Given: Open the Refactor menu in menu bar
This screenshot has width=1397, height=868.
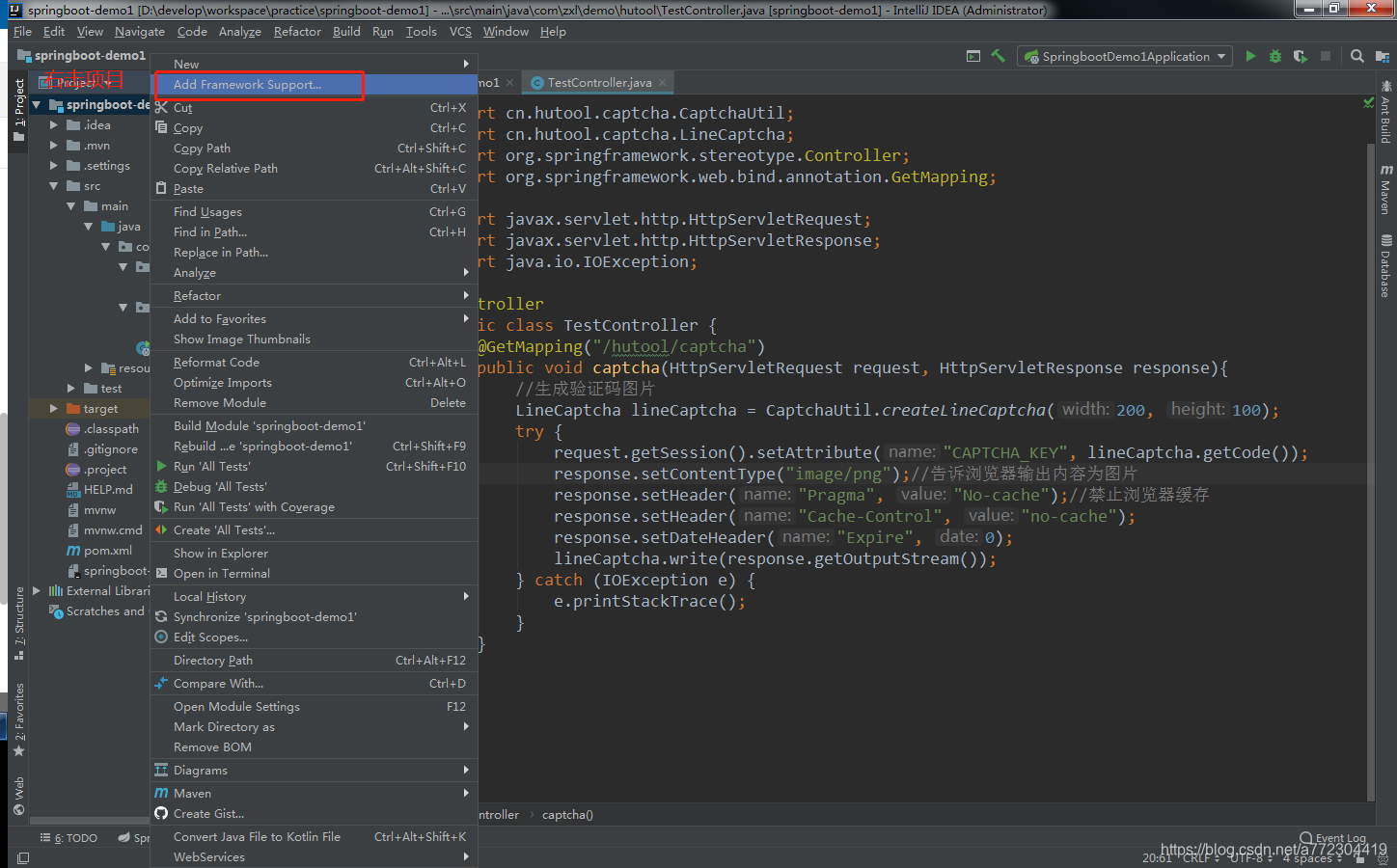Looking at the screenshot, I should coord(297,32).
